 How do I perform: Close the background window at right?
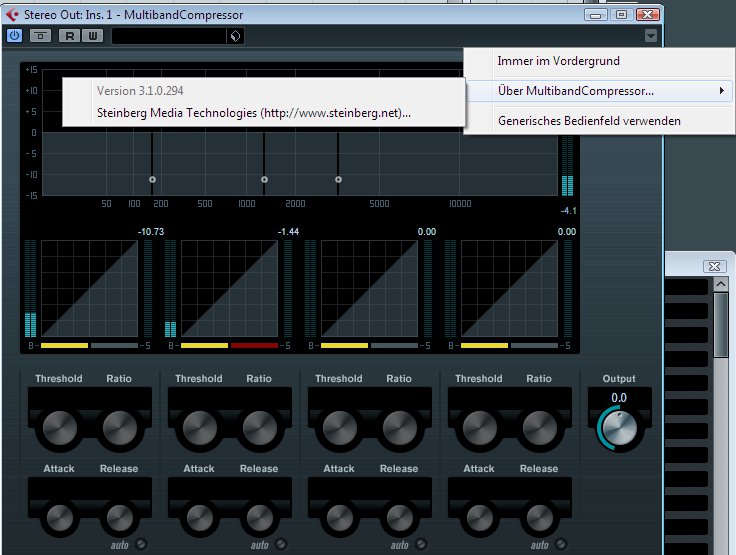pos(714,266)
